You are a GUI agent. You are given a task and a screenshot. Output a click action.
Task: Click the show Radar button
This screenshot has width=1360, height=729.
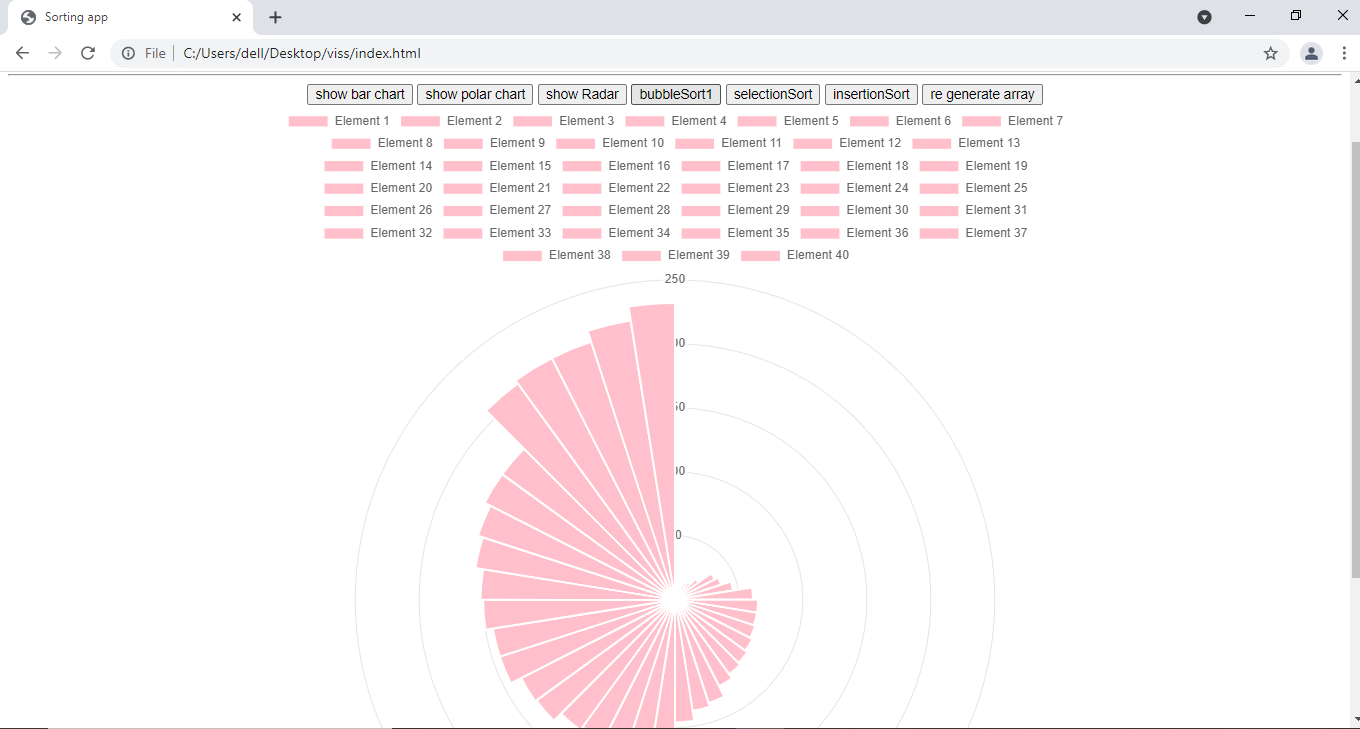582,94
